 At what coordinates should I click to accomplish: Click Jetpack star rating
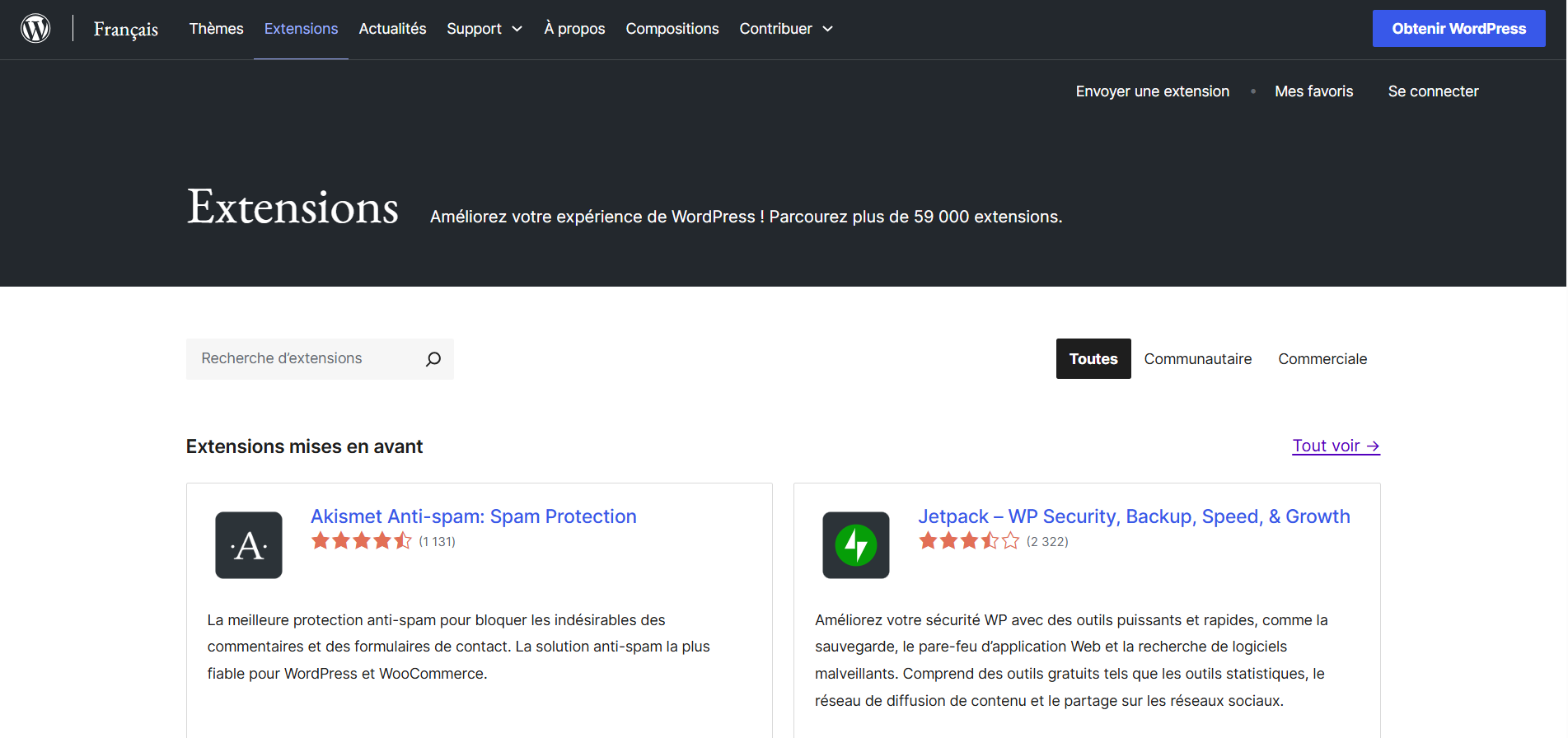pyautogui.click(x=969, y=541)
